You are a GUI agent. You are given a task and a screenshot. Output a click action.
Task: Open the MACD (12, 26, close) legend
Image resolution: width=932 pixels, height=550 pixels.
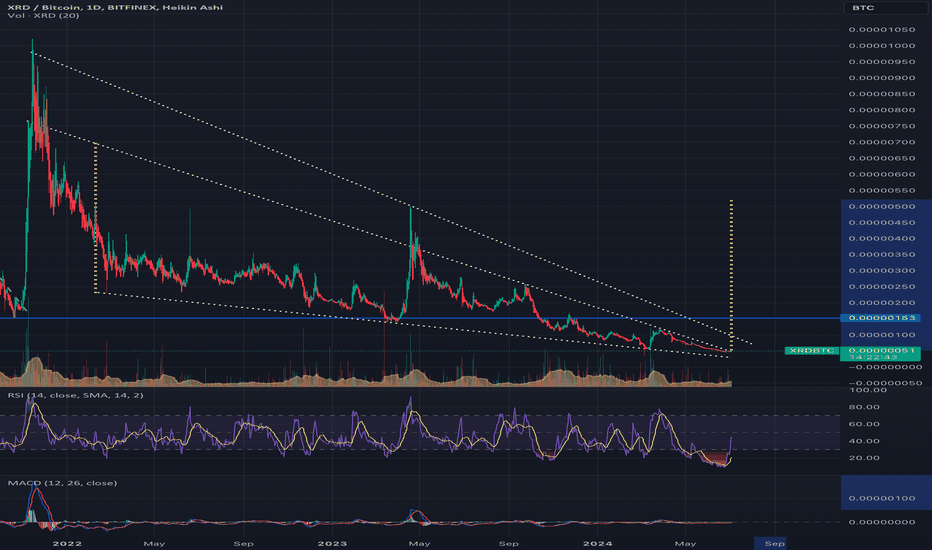62,483
